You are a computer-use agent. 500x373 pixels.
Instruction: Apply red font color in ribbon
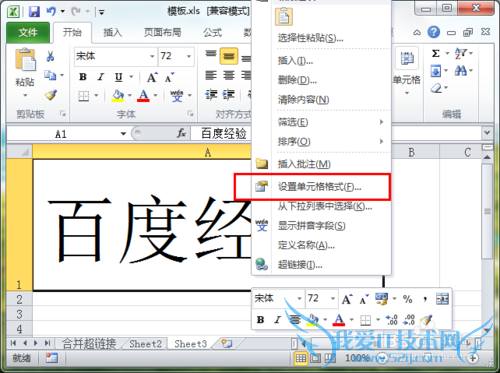pyautogui.click(x=143, y=96)
